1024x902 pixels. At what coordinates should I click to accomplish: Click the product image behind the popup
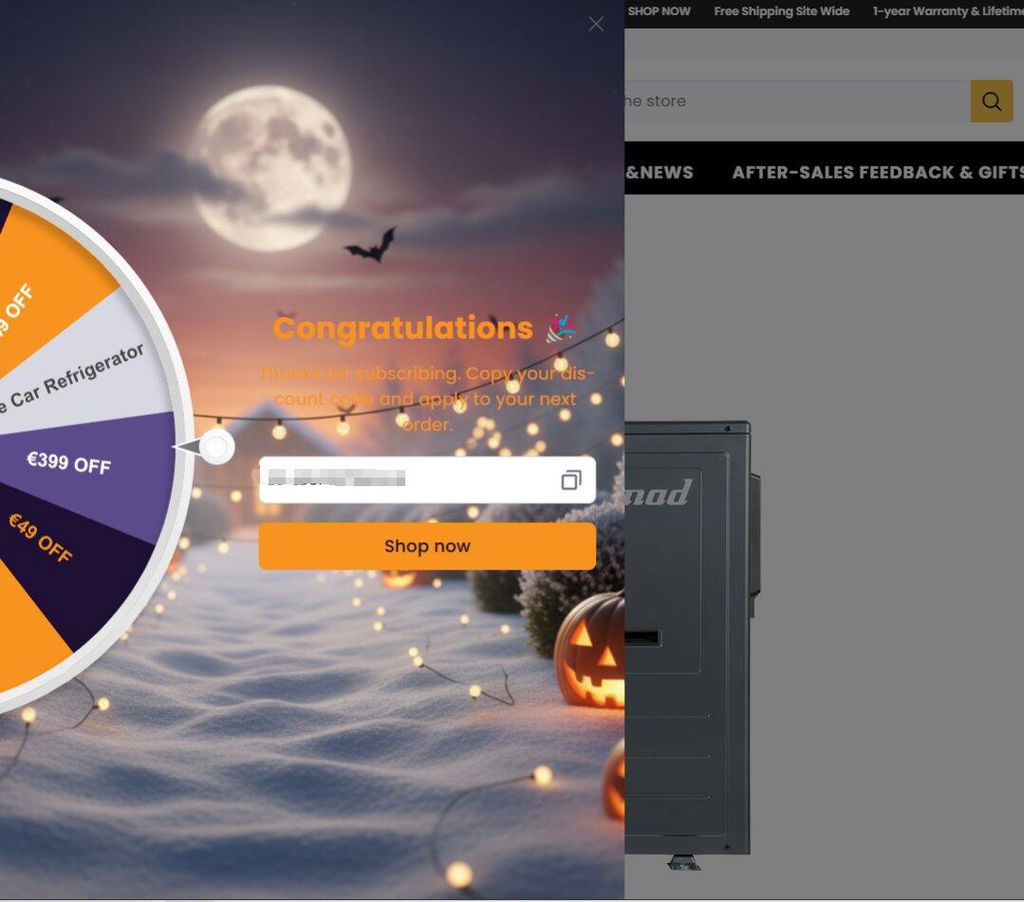click(691, 643)
